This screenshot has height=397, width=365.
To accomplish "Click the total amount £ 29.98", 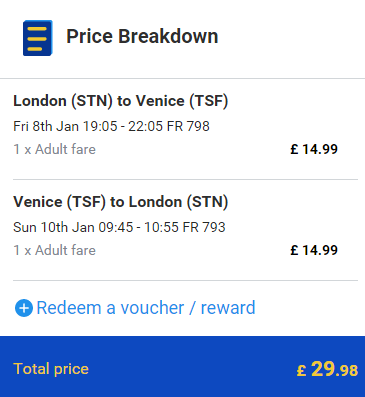I will tap(327, 369).
